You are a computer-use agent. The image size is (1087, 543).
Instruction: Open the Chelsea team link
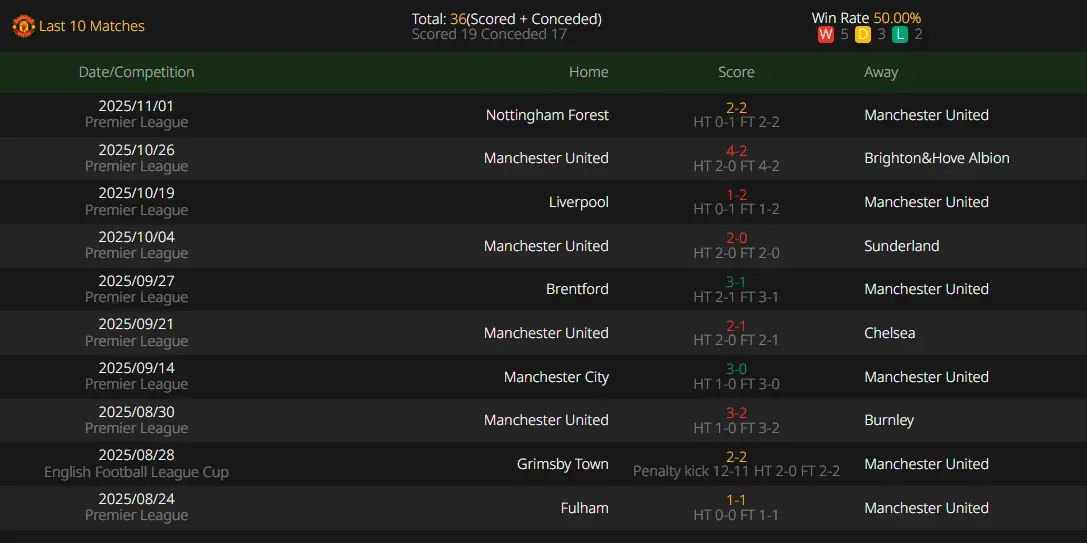tap(889, 333)
